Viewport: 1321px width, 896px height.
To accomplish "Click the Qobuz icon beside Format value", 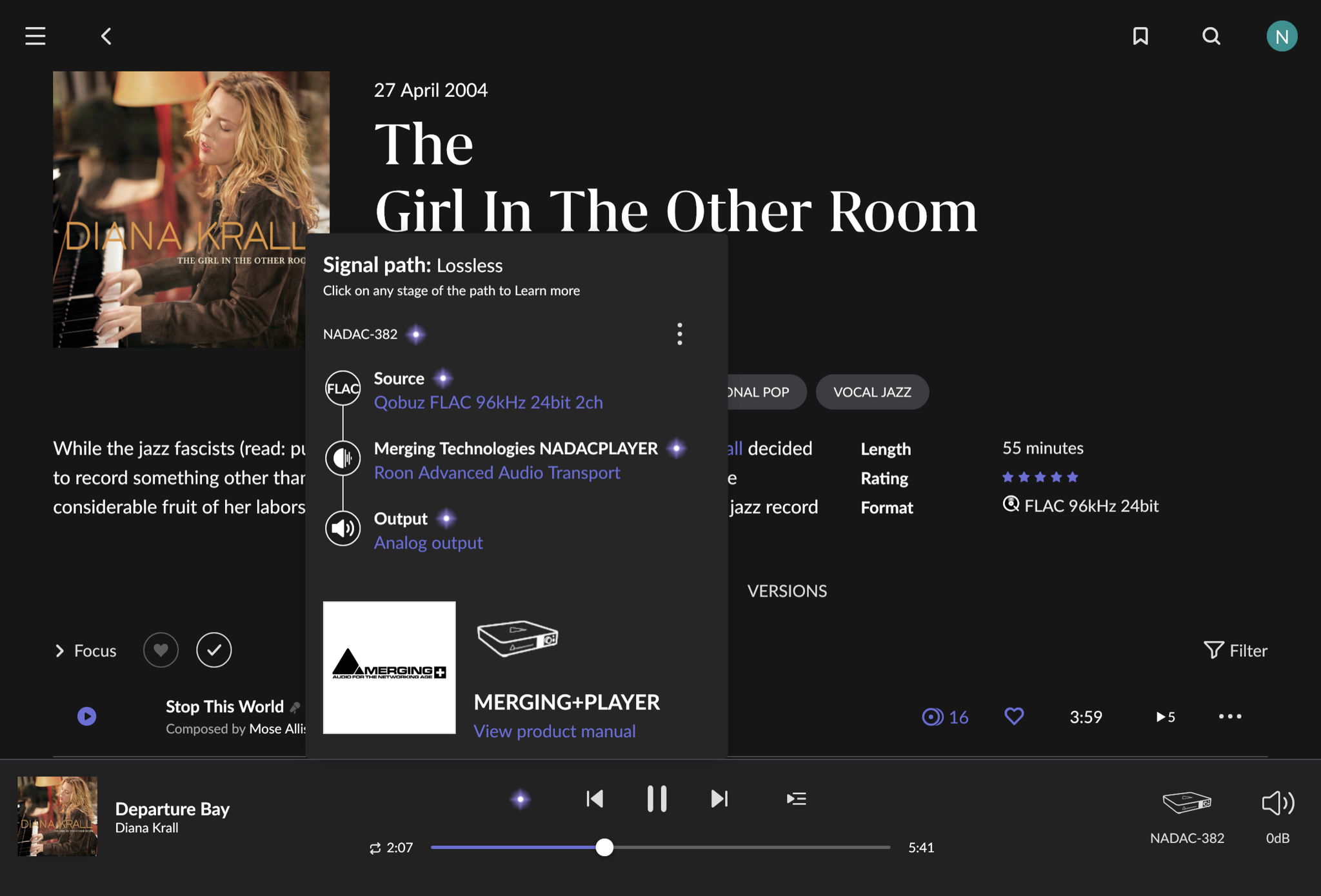I will (x=1011, y=504).
